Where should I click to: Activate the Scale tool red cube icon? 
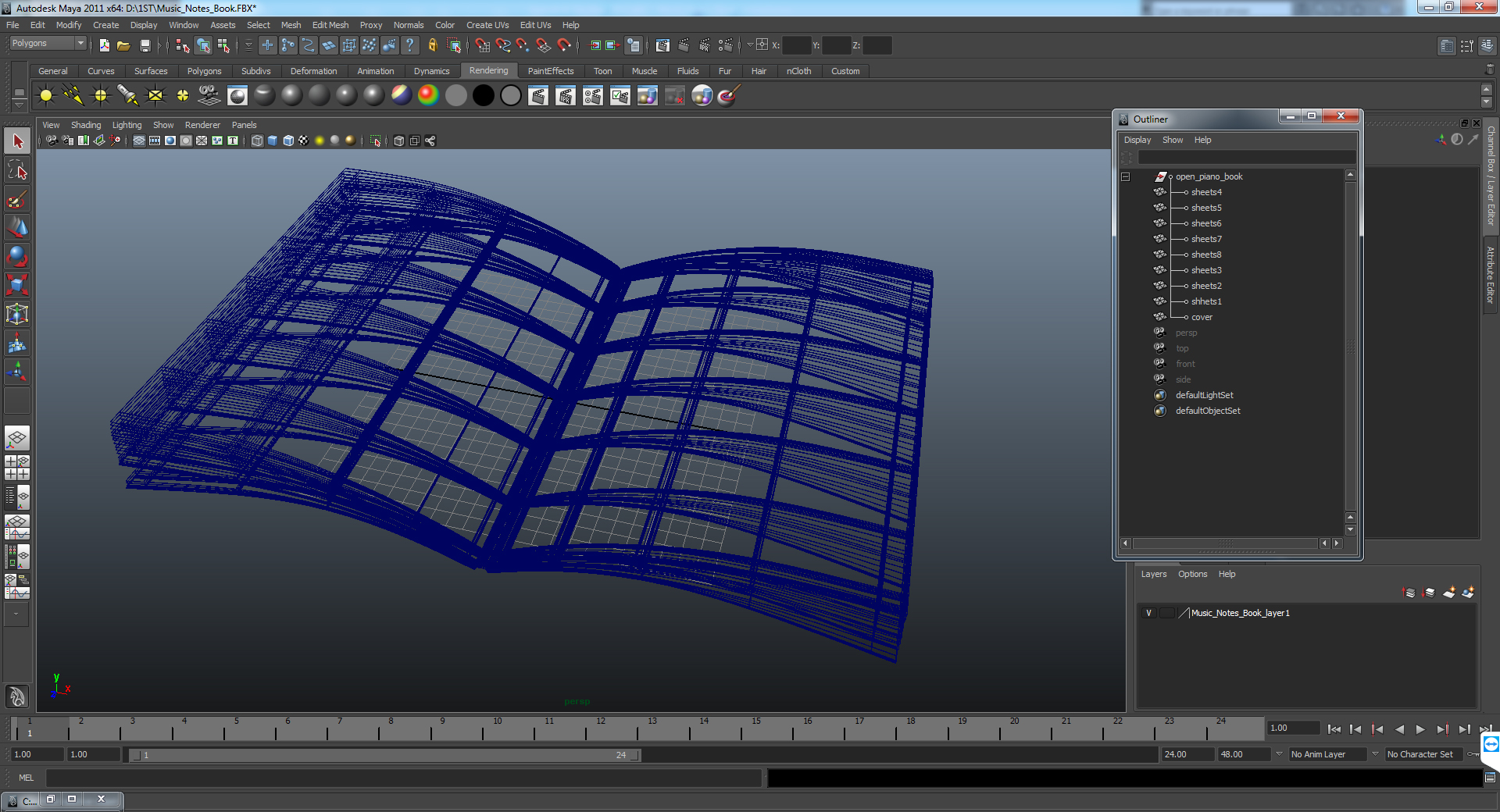17,285
